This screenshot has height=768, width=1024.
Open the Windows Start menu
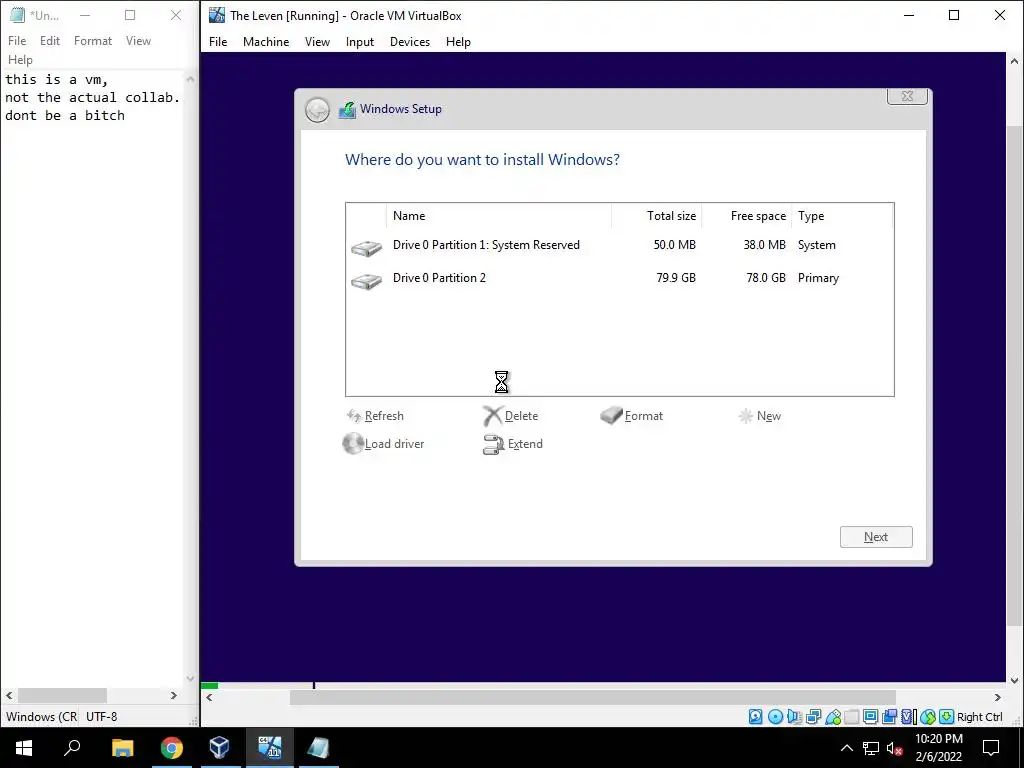pyautogui.click(x=24, y=748)
